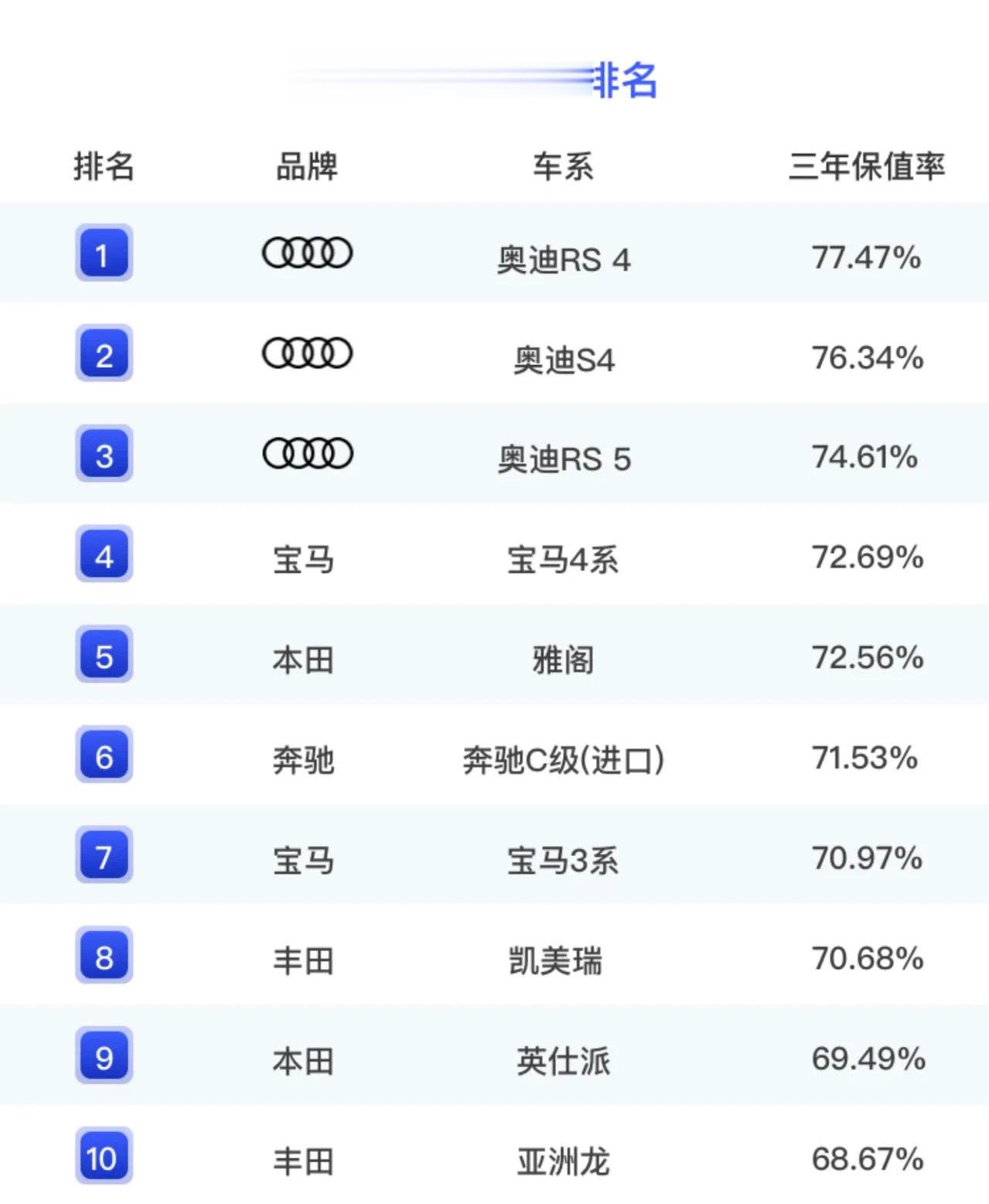Click the rank 10 number badge
Image resolution: width=989 pixels, height=1204 pixels.
(104, 1157)
